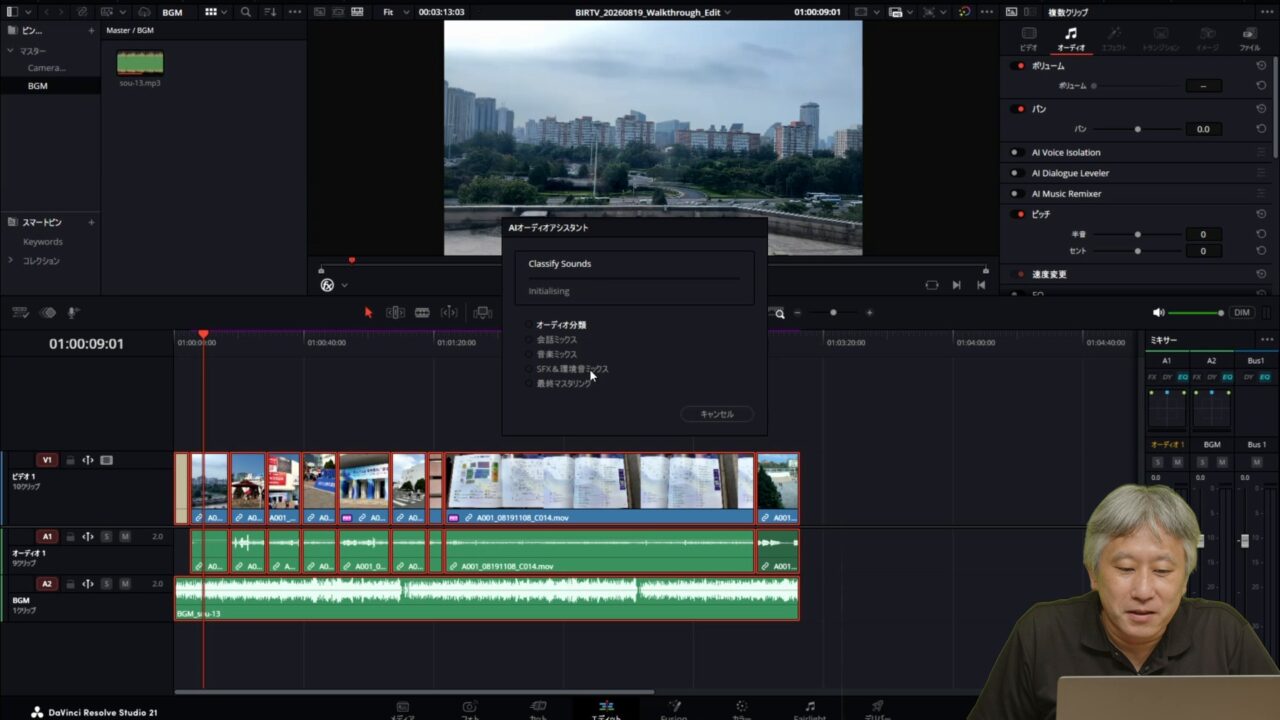
Task: Jump to last frame in viewer
Action: [981, 285]
